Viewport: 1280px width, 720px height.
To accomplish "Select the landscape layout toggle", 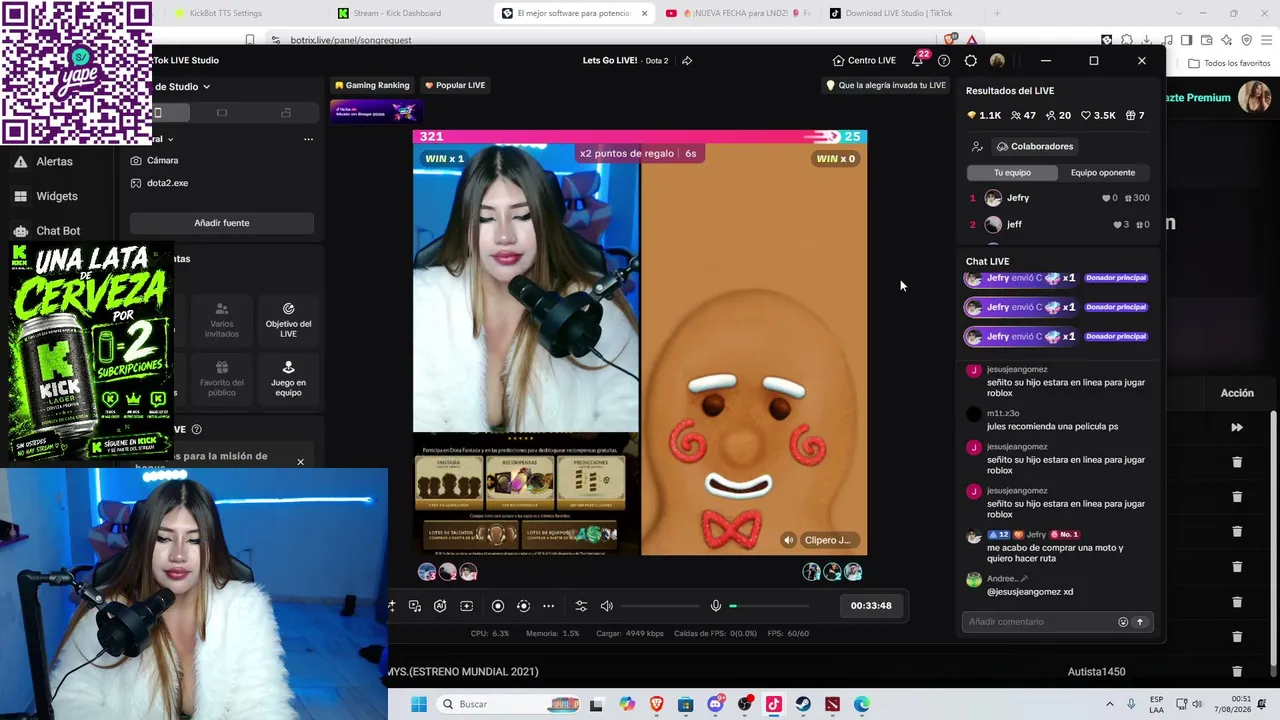I will pos(222,113).
